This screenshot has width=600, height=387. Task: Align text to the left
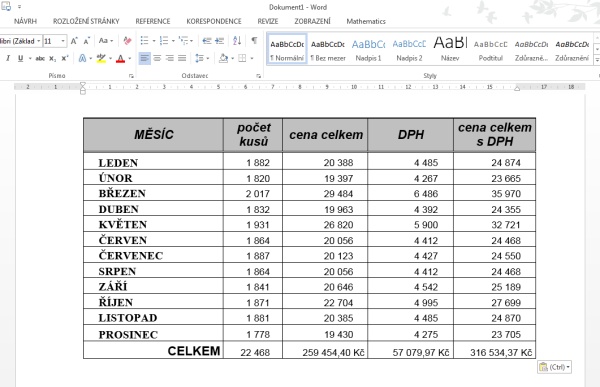tap(144, 58)
